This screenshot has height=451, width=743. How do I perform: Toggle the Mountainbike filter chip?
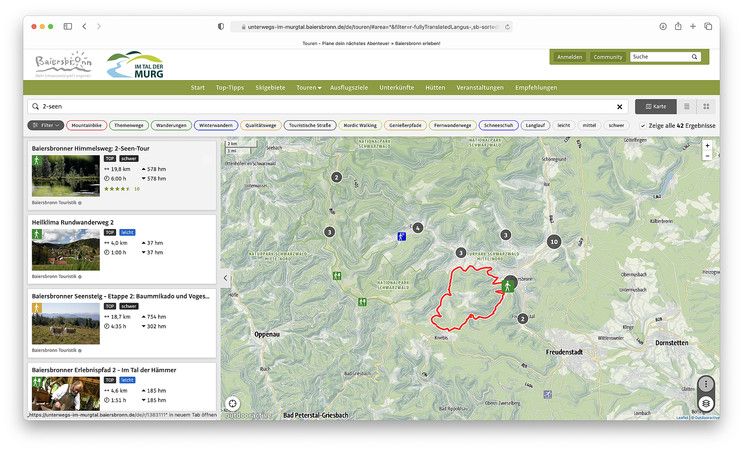coord(87,126)
